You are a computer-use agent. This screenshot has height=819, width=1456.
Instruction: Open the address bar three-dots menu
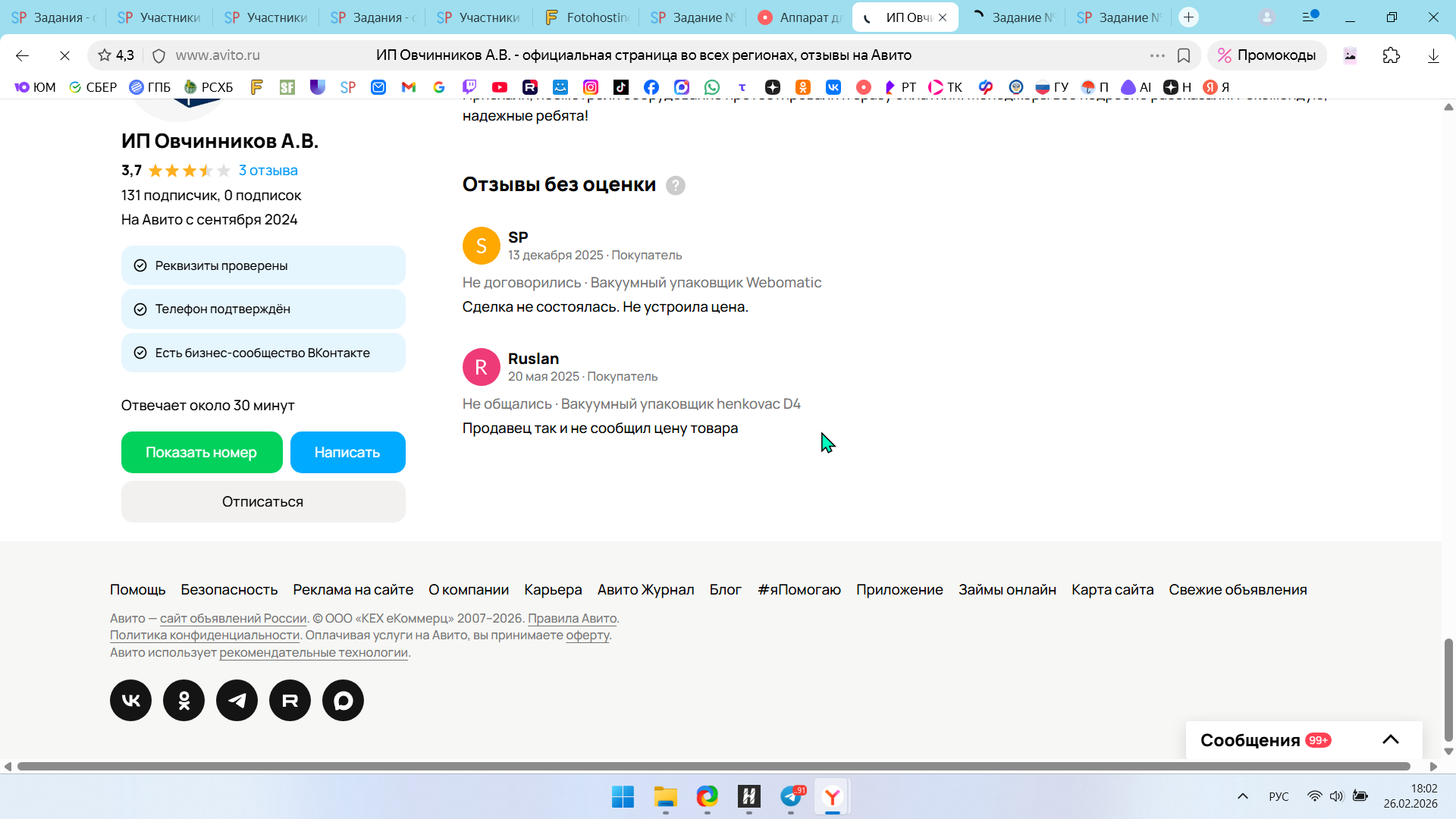[x=1156, y=55]
